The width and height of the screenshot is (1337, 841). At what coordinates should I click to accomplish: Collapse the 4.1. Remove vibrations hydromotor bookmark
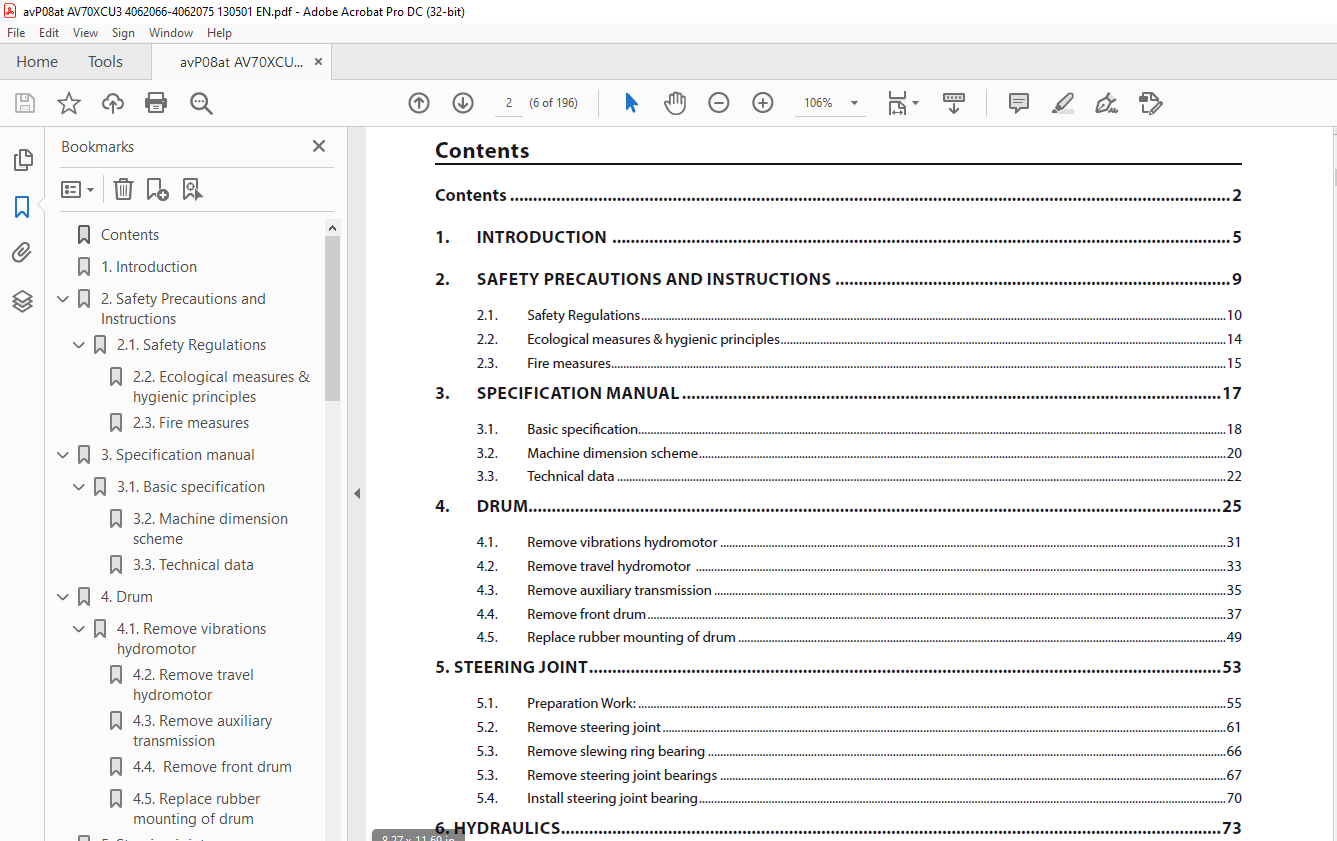pos(80,629)
